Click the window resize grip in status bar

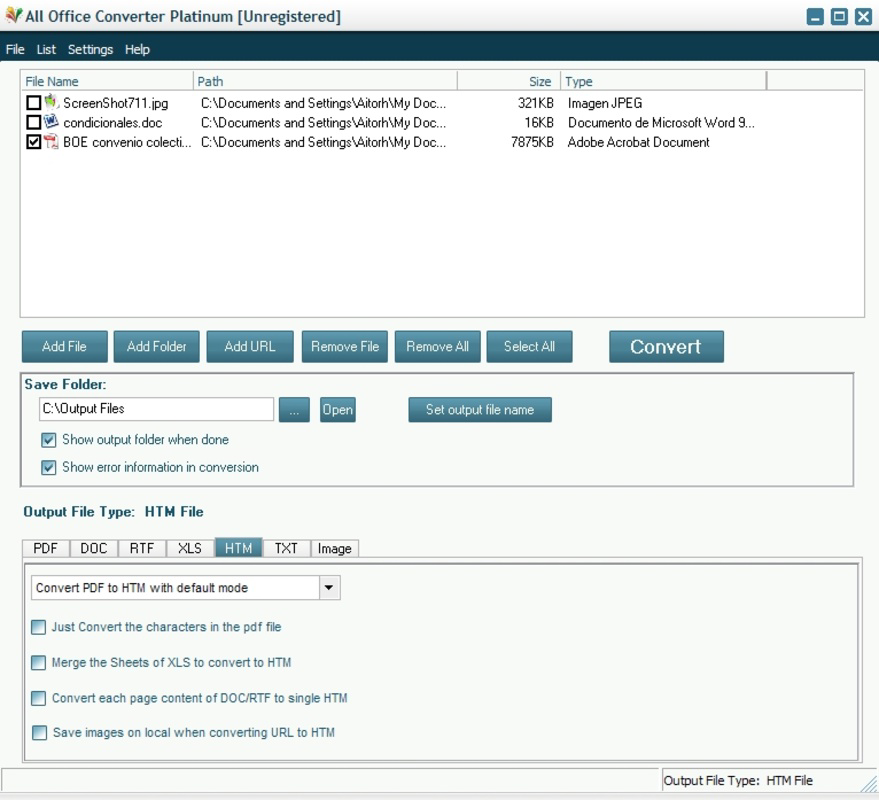pos(869,783)
